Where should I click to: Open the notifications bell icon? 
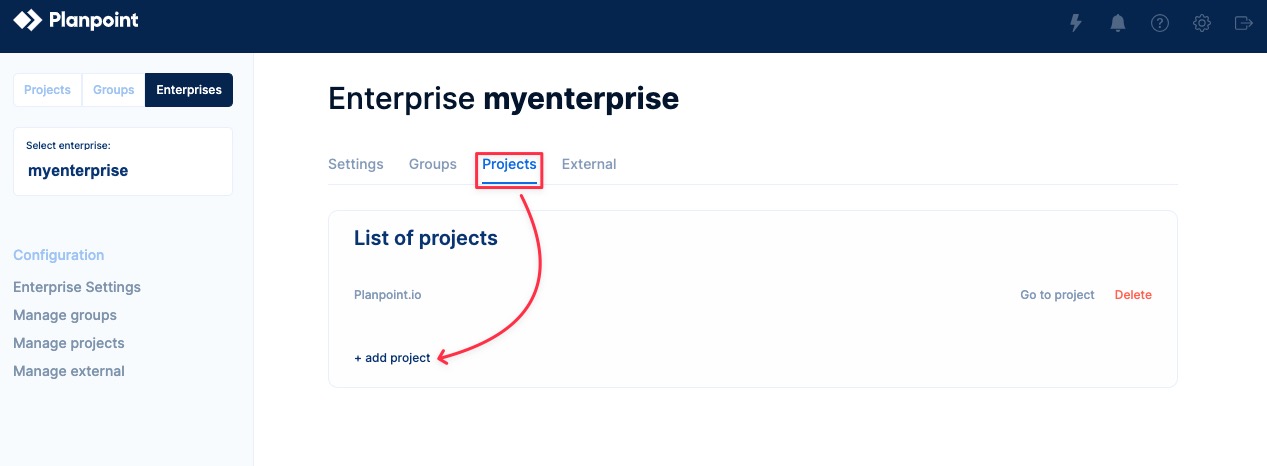(1118, 23)
